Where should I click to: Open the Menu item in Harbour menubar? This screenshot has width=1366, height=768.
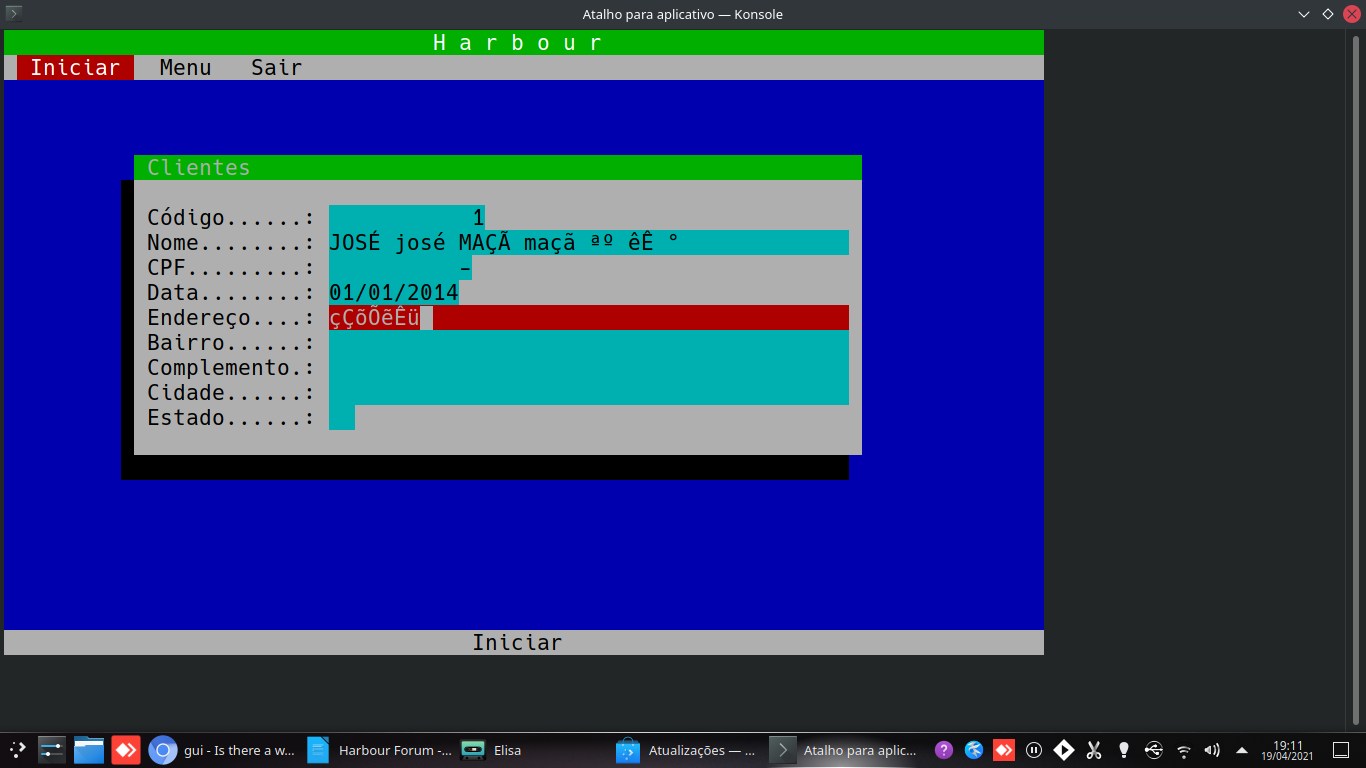[185, 68]
